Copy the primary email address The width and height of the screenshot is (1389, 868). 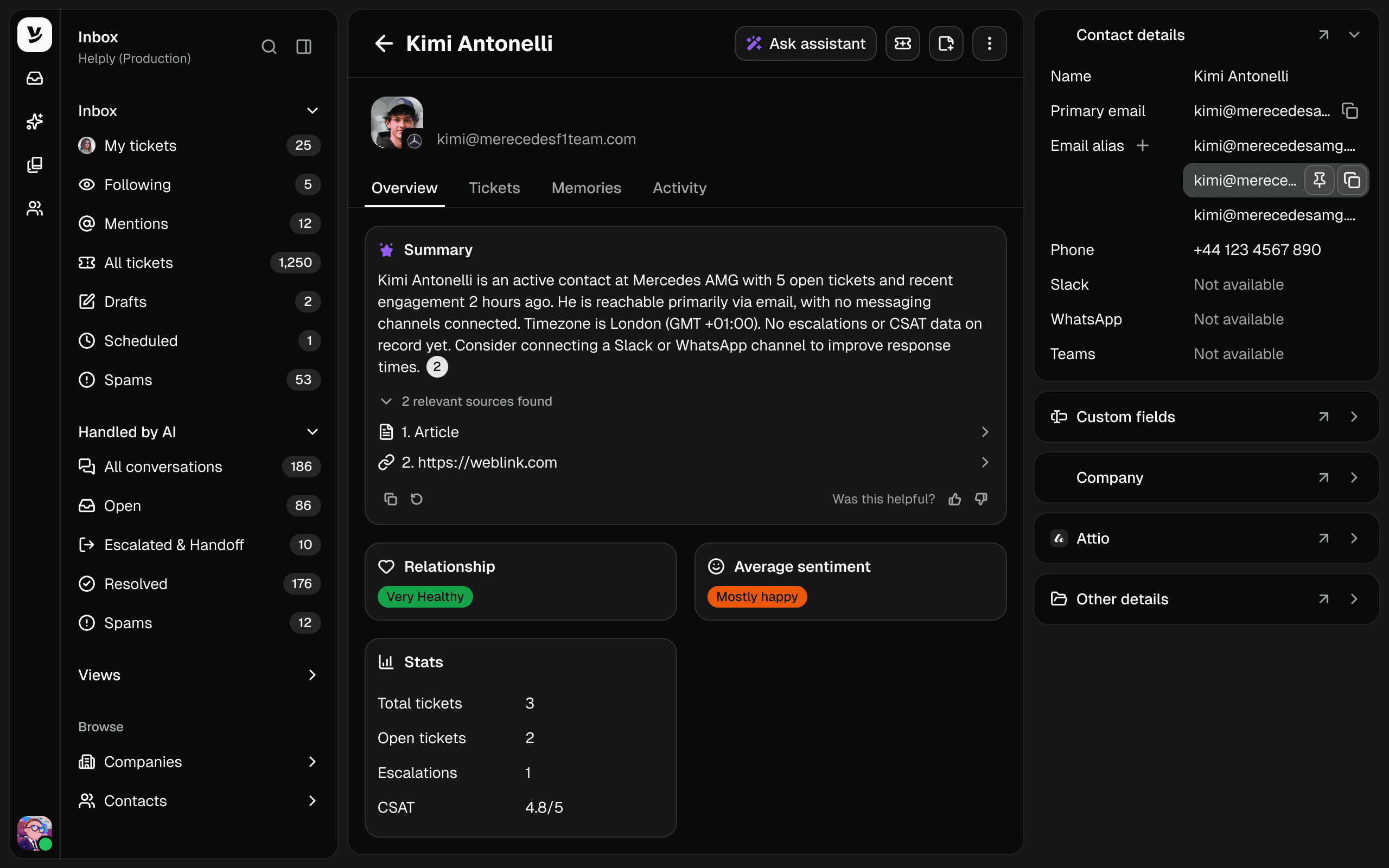pos(1350,111)
